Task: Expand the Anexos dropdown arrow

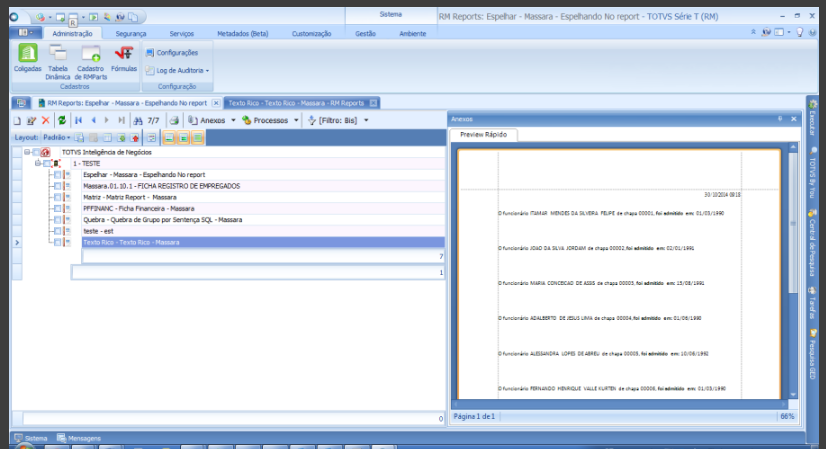Action: [x=233, y=121]
